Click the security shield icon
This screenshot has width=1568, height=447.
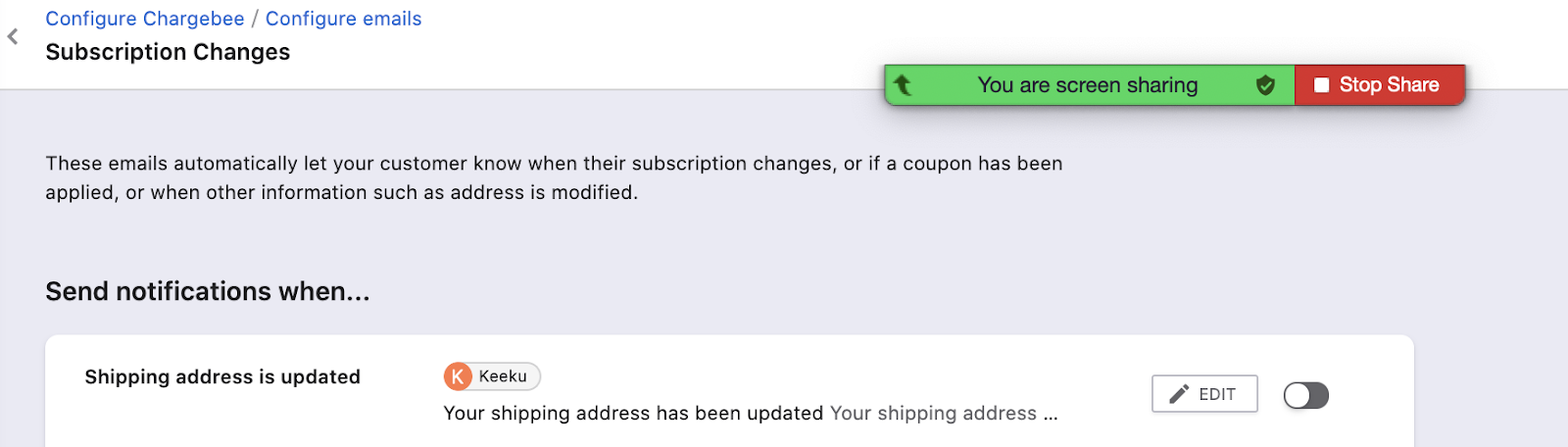pos(1265,85)
